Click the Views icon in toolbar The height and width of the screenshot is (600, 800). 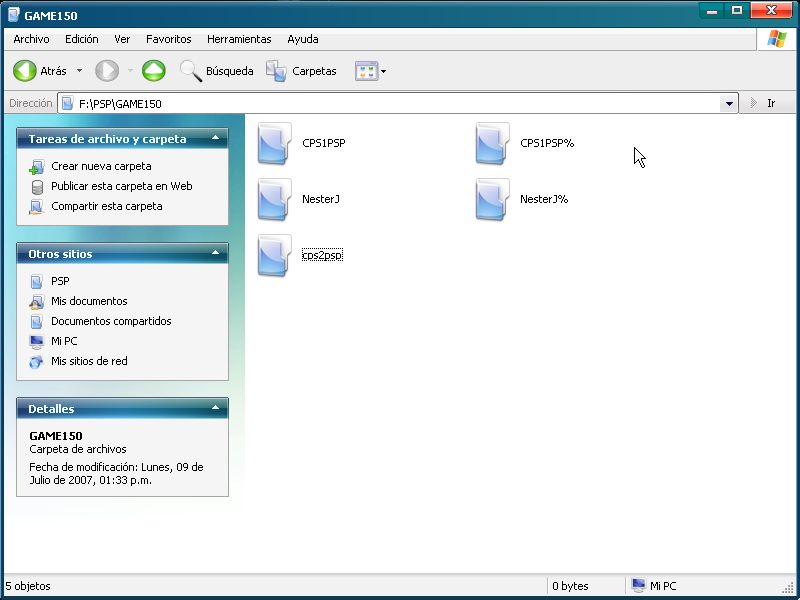click(366, 71)
